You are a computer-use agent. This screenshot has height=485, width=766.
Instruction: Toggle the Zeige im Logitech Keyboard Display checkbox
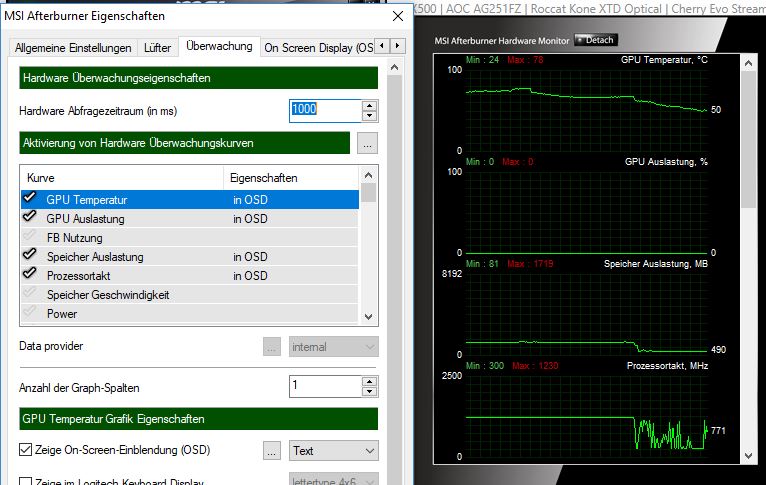(25, 482)
